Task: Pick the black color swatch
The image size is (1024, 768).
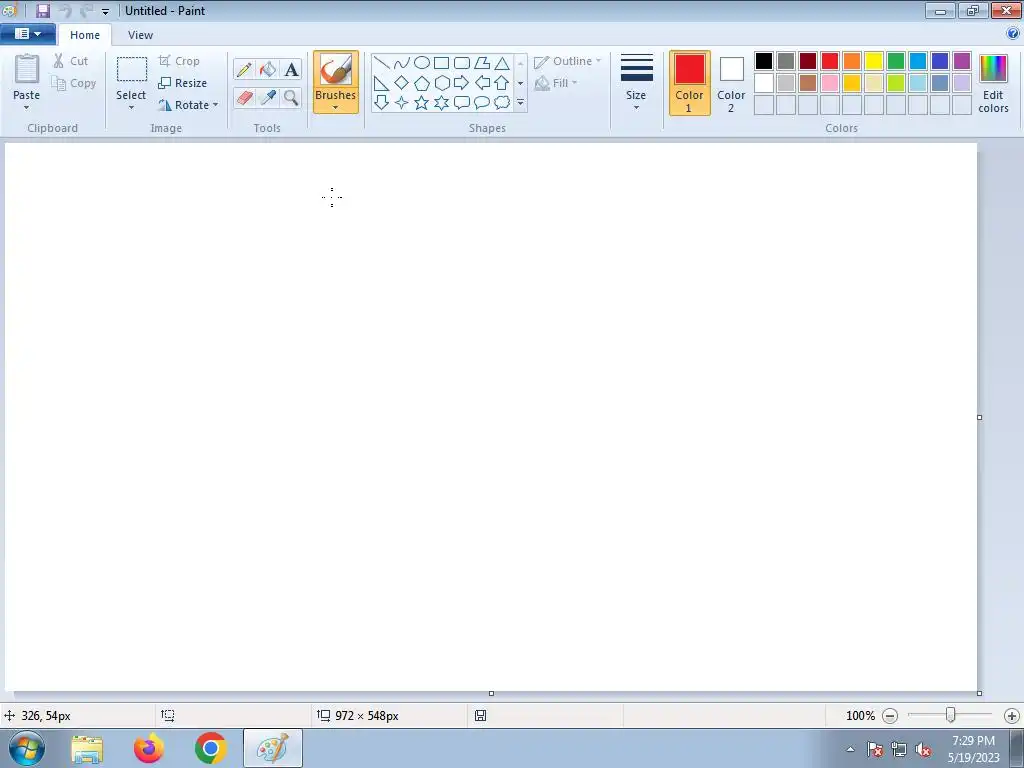Action: (x=764, y=61)
